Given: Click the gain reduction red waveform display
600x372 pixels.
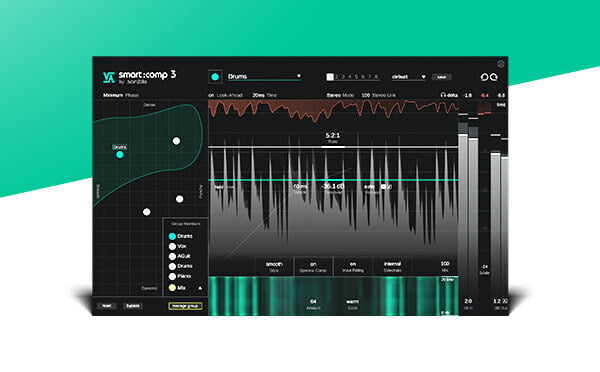Looking at the screenshot, I should point(333,111).
